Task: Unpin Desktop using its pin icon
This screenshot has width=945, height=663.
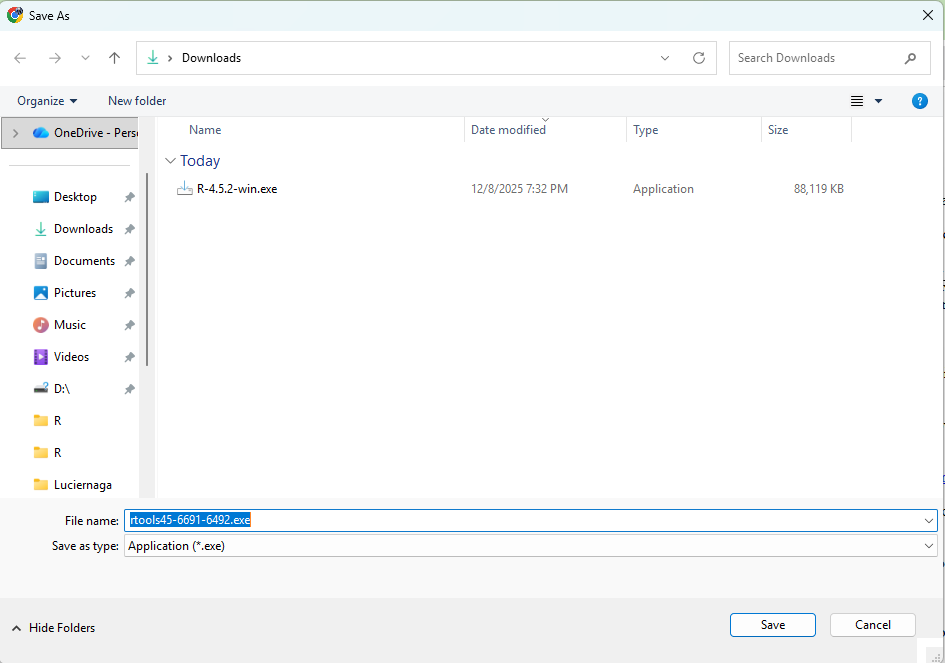Action: (x=129, y=198)
